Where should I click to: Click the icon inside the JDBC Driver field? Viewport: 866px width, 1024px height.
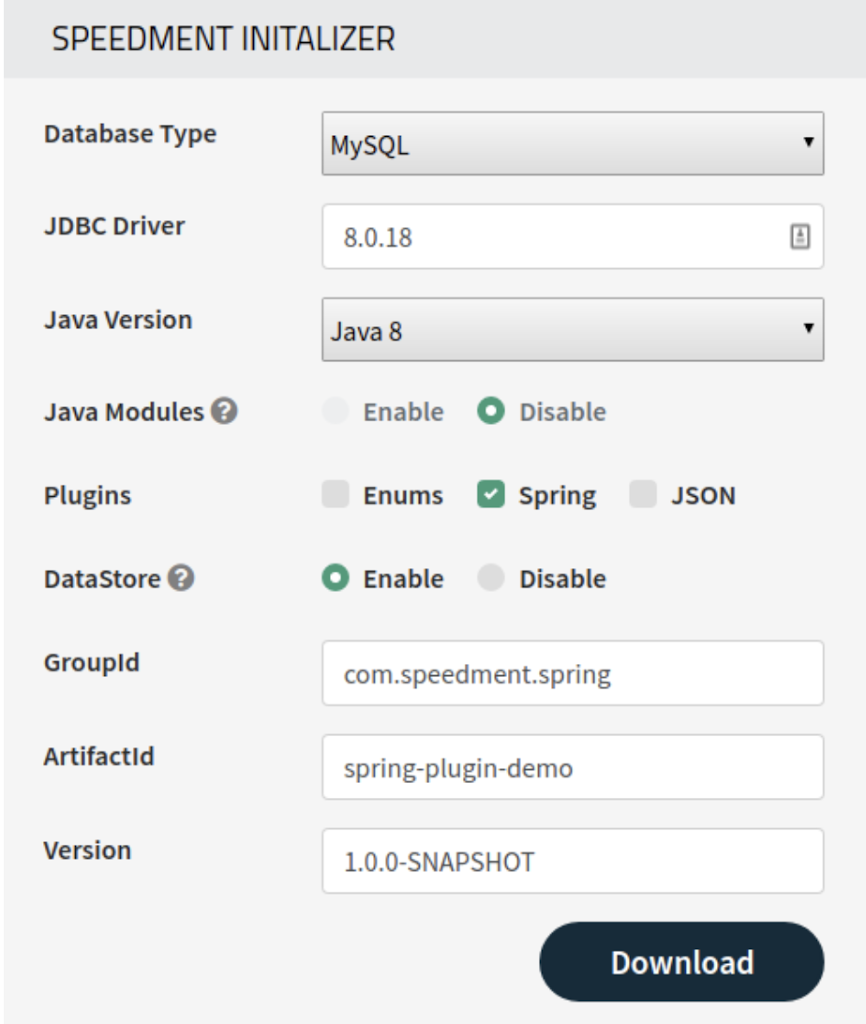800,237
